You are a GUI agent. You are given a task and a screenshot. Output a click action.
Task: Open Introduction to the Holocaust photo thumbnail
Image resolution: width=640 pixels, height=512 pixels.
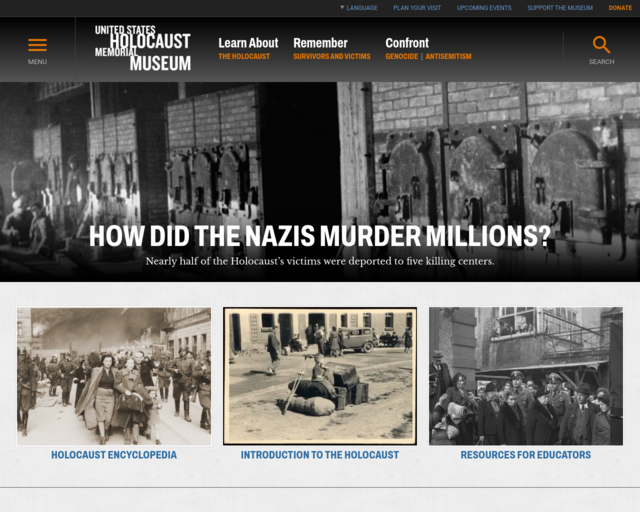[x=320, y=376]
